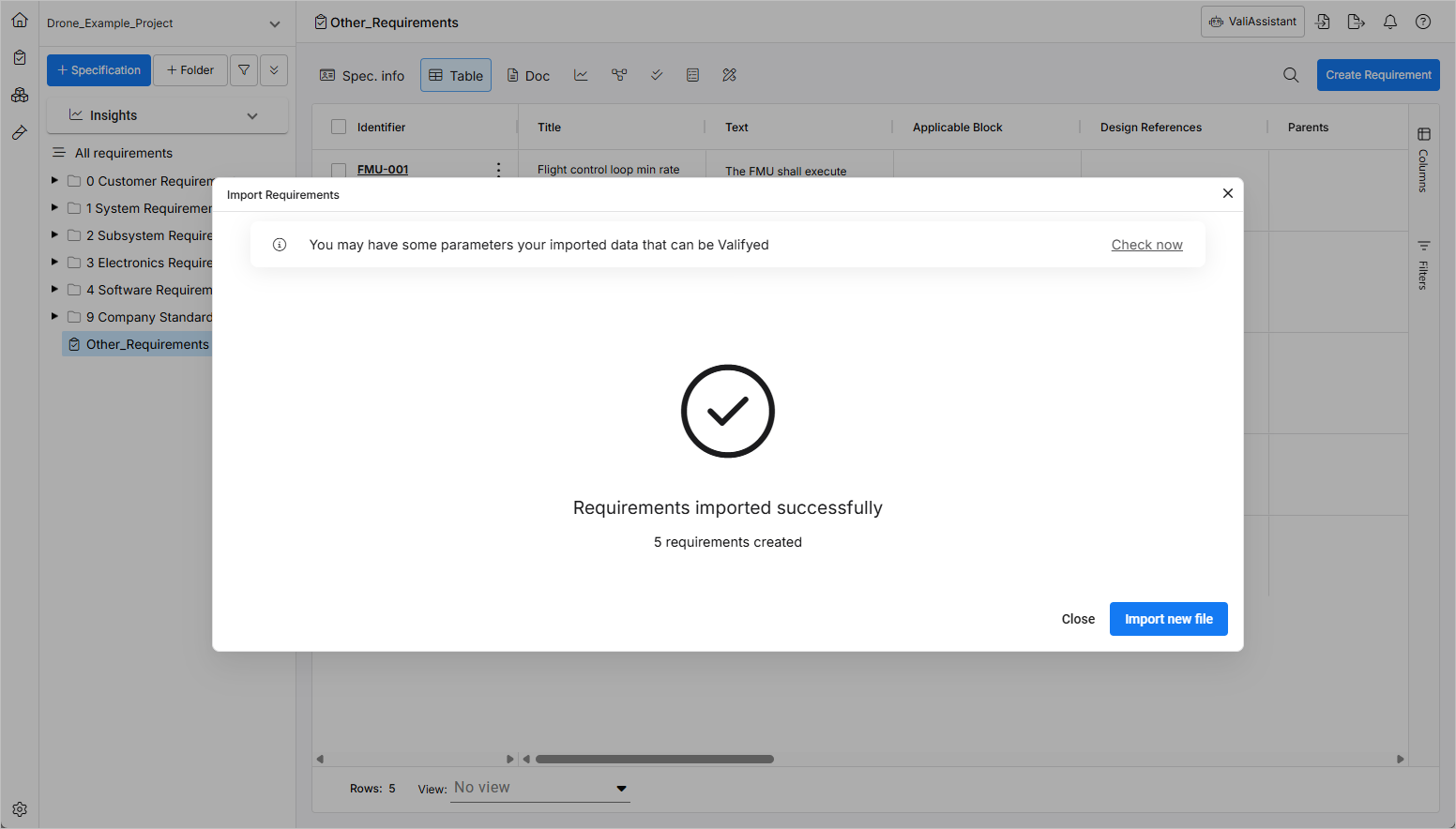
Task: Open the analytics line chart view icon
Action: [581, 75]
